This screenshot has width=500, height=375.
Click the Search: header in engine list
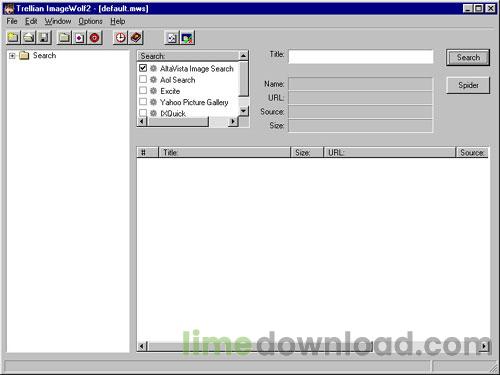click(188, 56)
